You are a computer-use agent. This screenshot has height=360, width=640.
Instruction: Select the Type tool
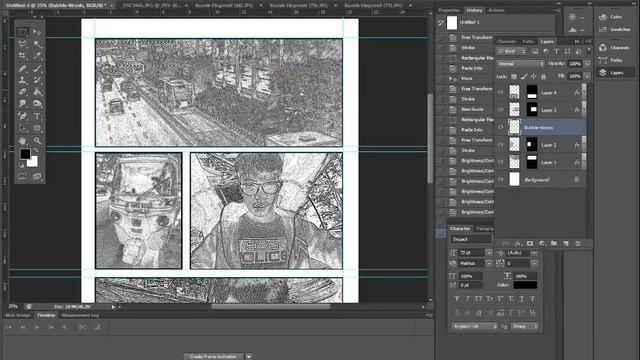pos(37,116)
